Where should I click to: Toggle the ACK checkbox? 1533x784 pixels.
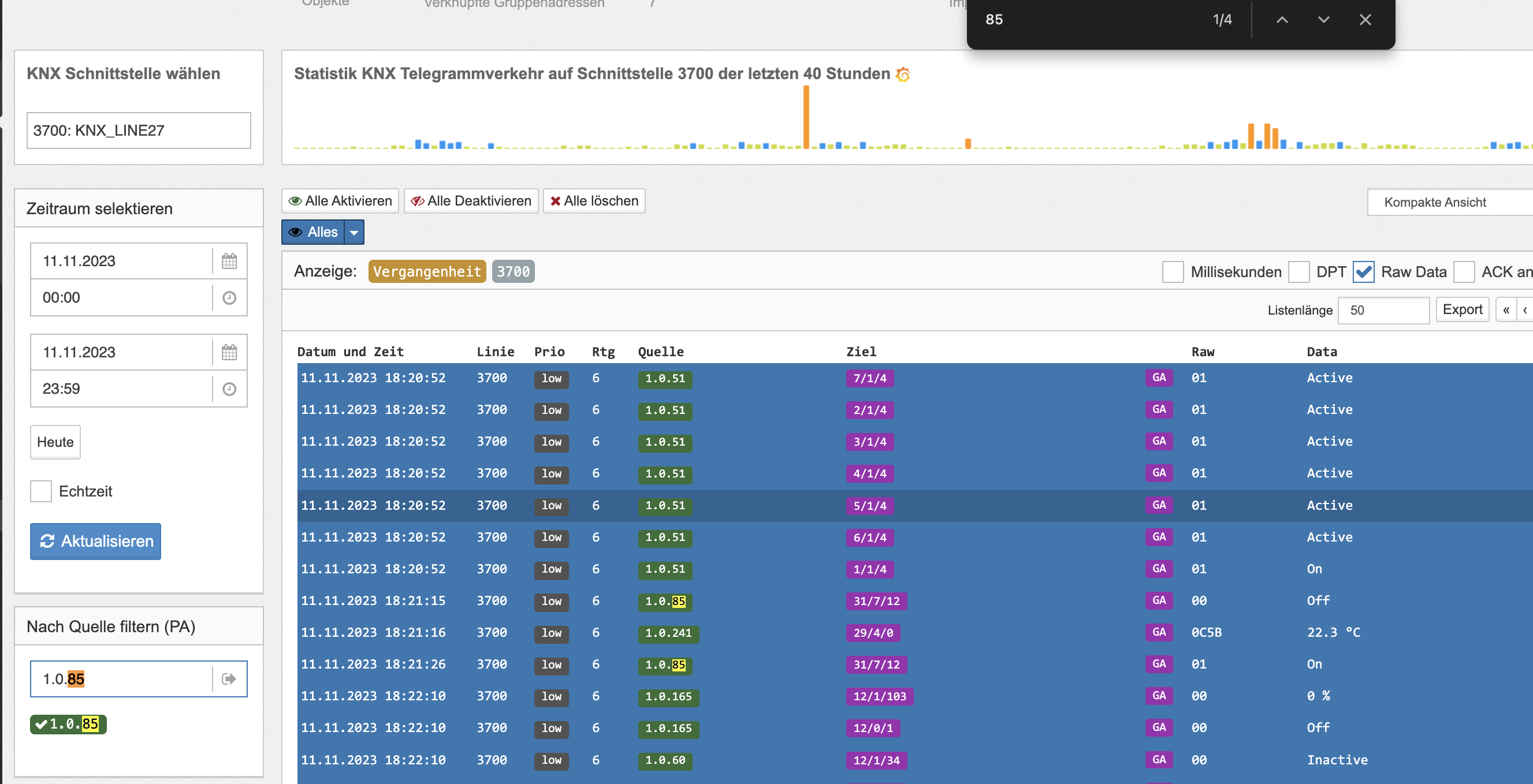click(x=1464, y=272)
